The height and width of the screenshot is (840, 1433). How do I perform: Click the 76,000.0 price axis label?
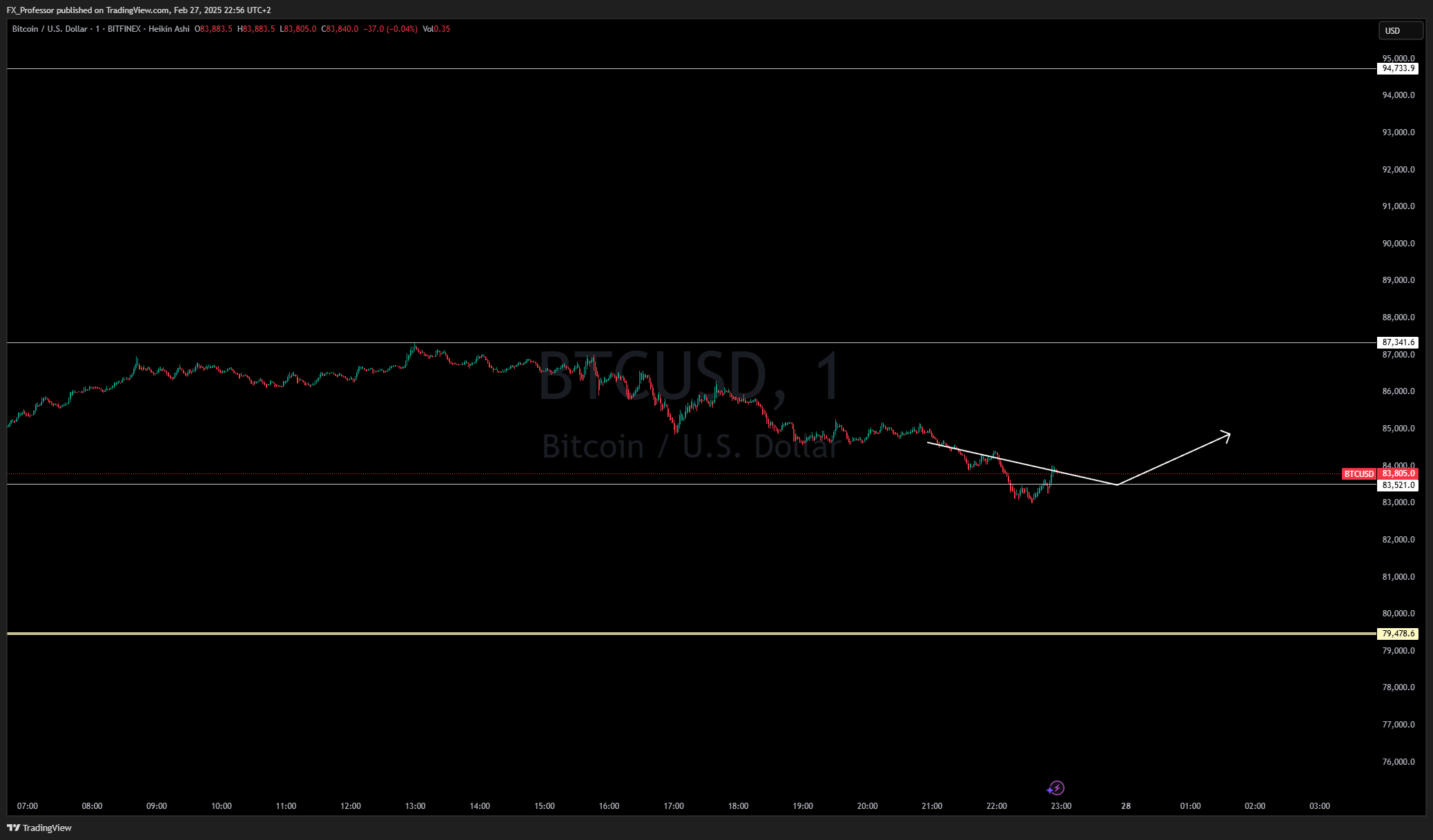[1398, 761]
